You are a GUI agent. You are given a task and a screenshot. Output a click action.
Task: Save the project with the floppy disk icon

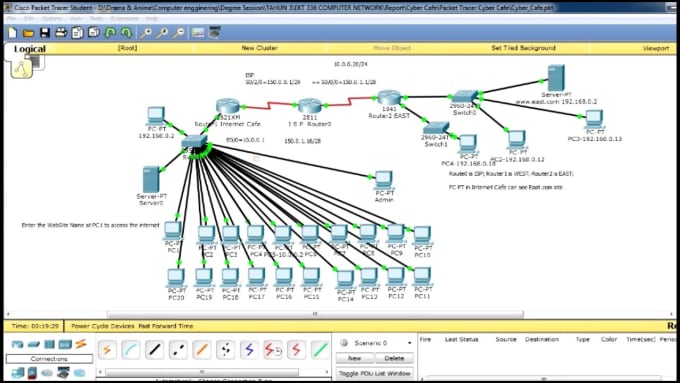45,33
